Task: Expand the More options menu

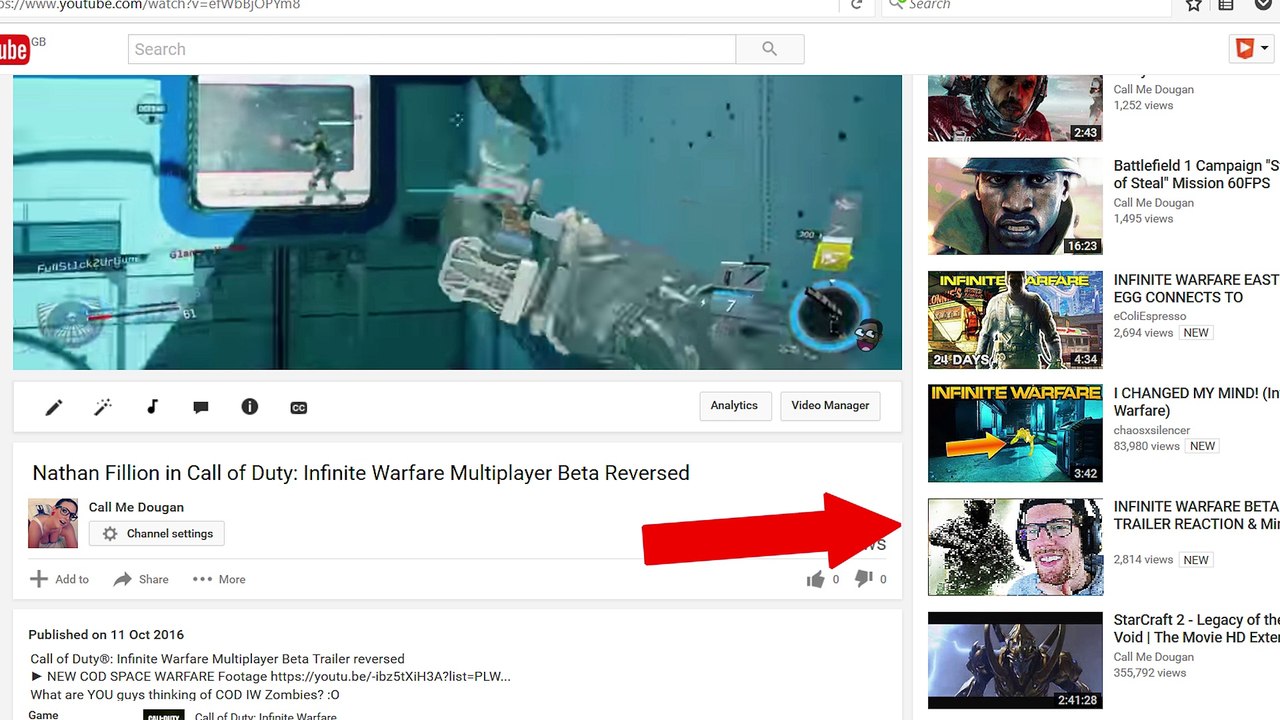Action: 219,579
